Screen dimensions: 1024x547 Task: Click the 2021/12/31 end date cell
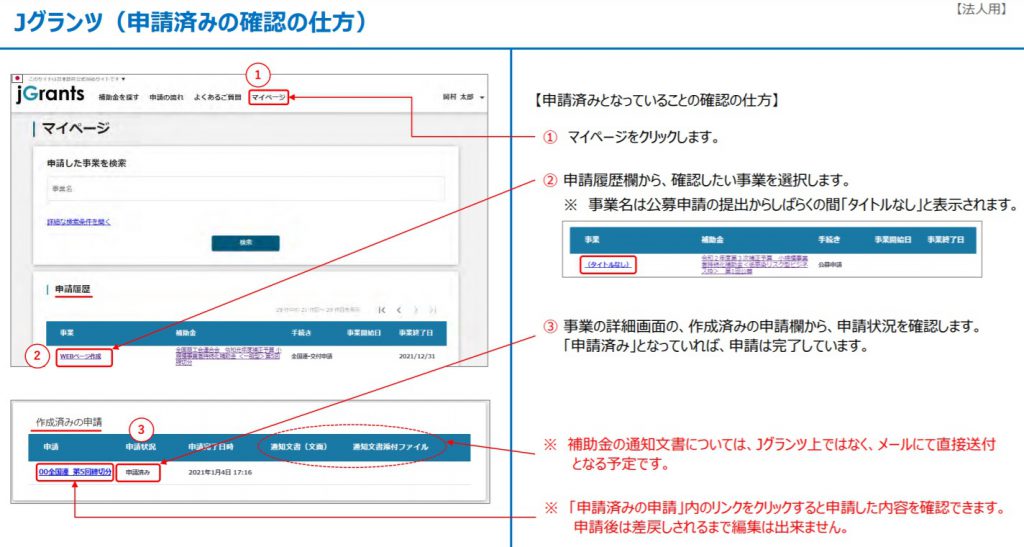pyautogui.click(x=417, y=356)
